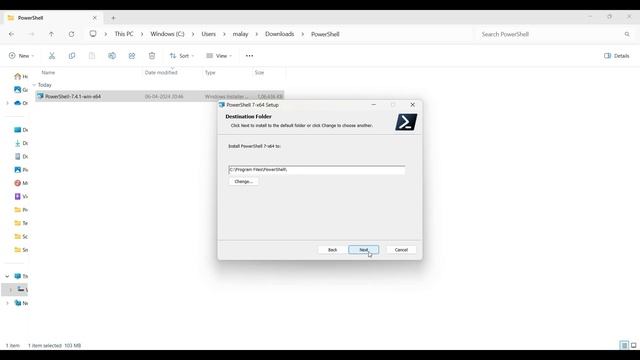Viewport: 640px width, 360px height.
Task: Go to Users in the address breadcrumb
Action: [209, 34]
